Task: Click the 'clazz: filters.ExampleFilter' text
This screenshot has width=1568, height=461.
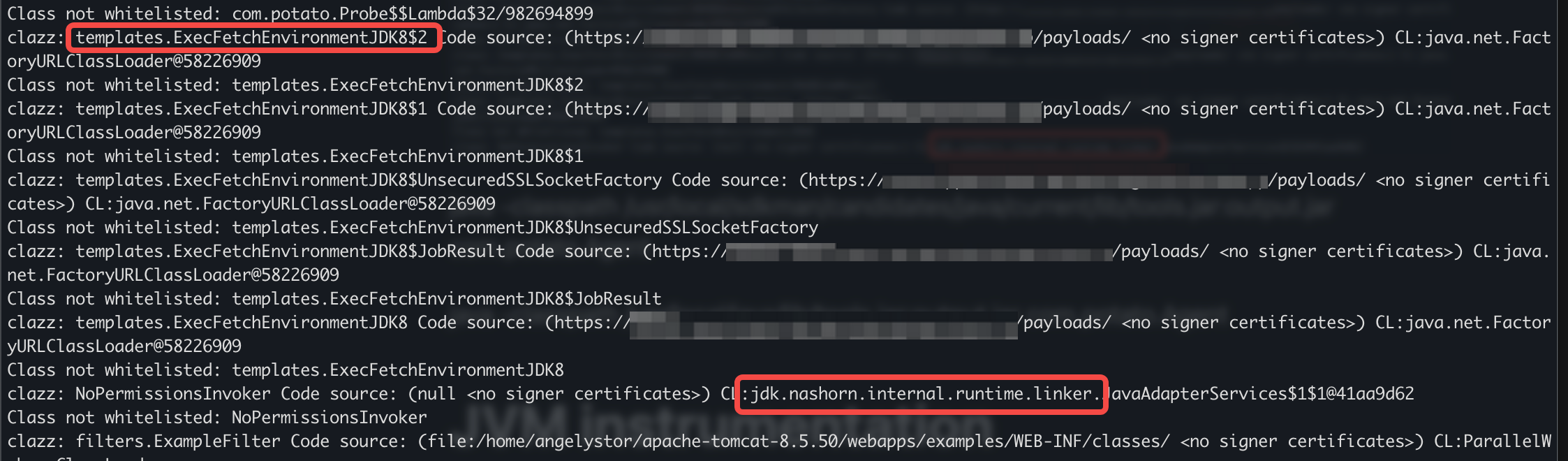Action: click(x=144, y=441)
